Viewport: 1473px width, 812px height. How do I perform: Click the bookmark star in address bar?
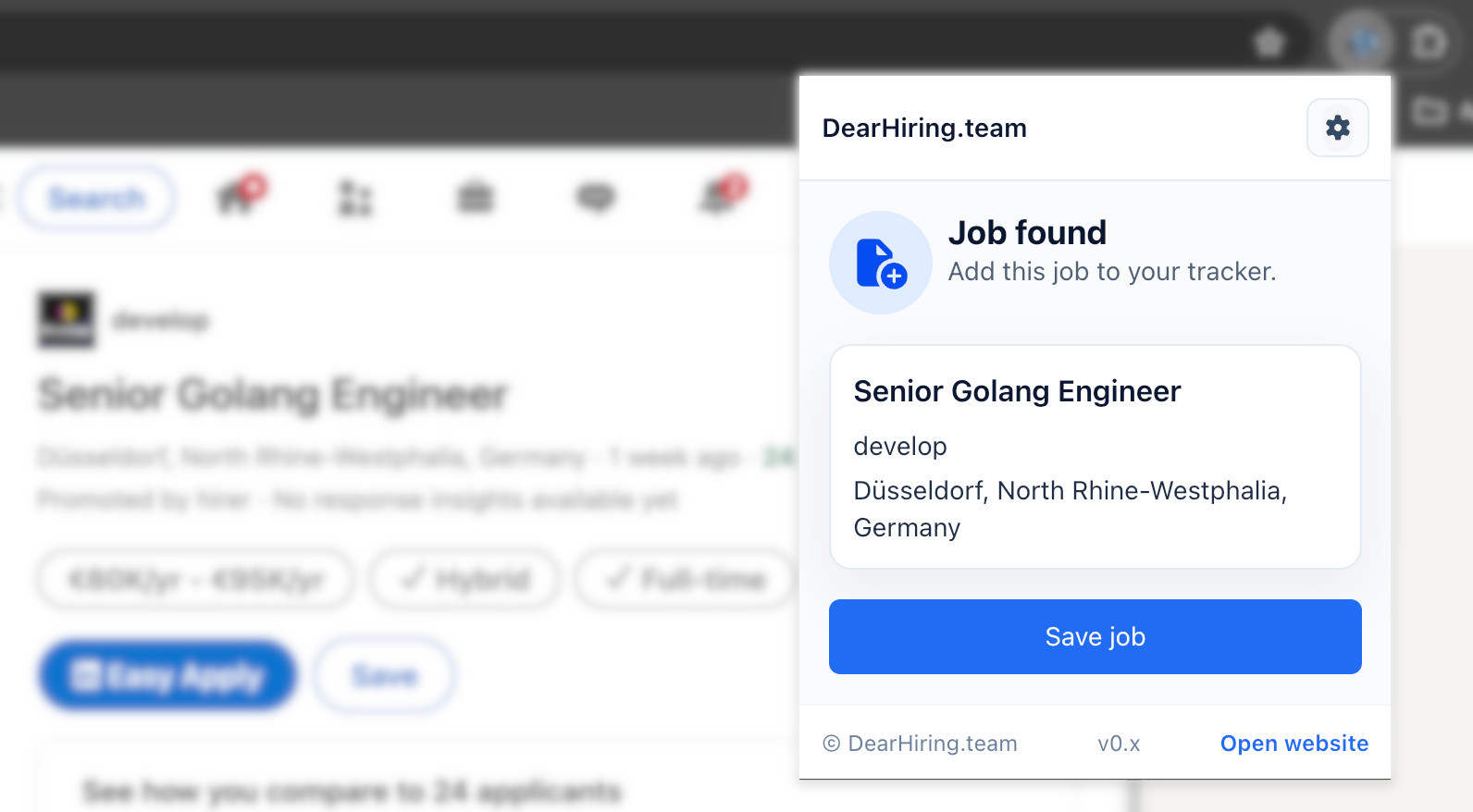(1269, 42)
